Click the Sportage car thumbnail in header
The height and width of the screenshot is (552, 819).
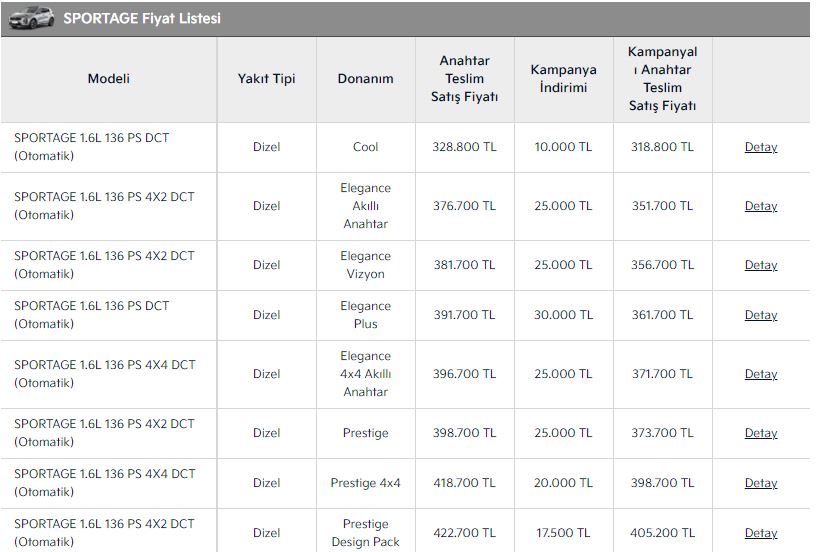pyautogui.click(x=31, y=18)
